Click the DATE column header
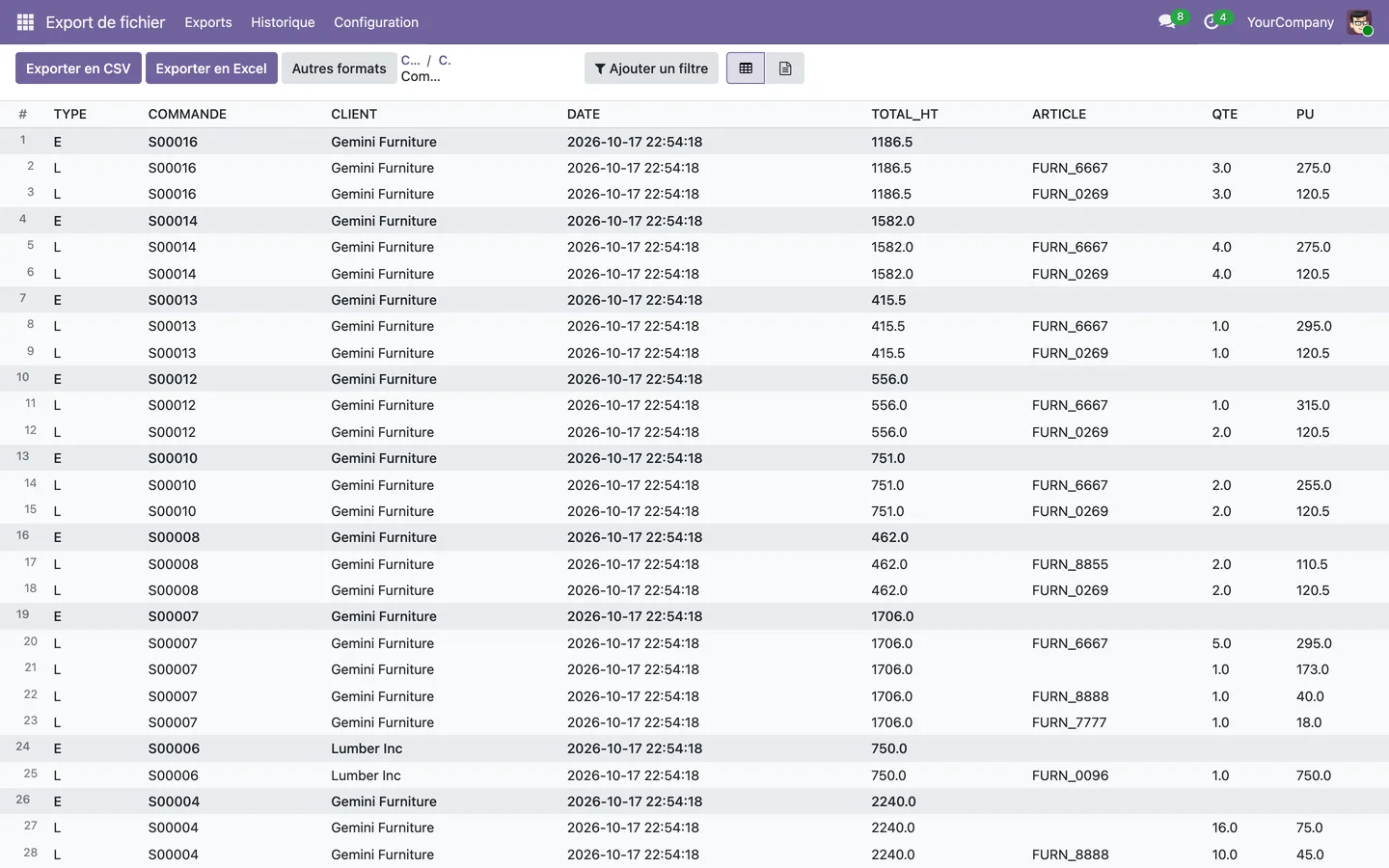 (x=584, y=114)
